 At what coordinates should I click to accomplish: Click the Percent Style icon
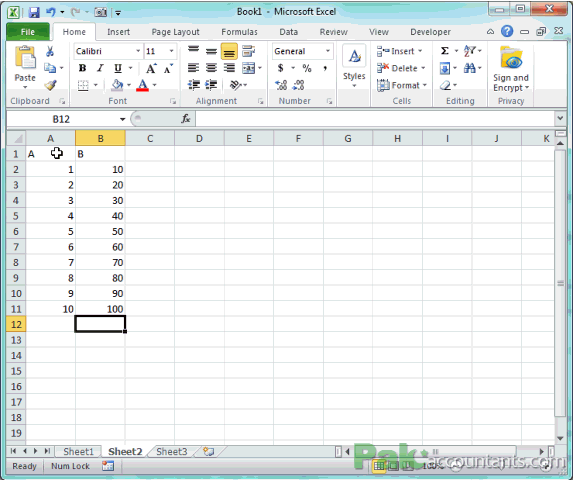tap(307, 68)
